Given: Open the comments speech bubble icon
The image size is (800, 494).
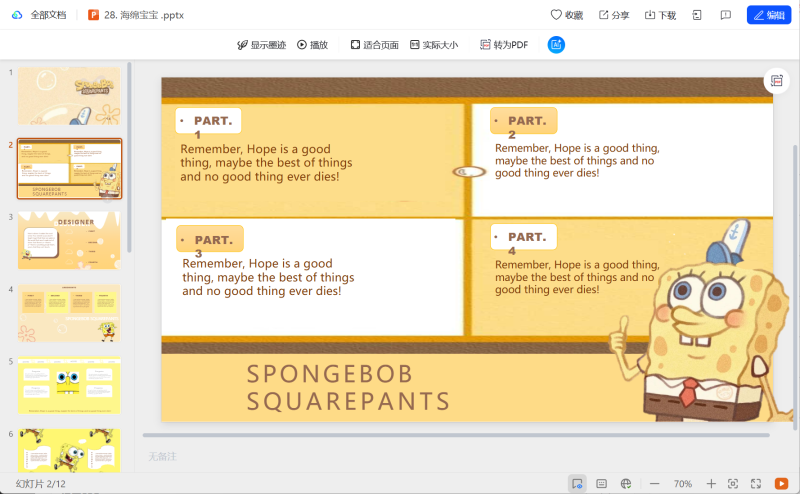Looking at the screenshot, I should point(726,15).
